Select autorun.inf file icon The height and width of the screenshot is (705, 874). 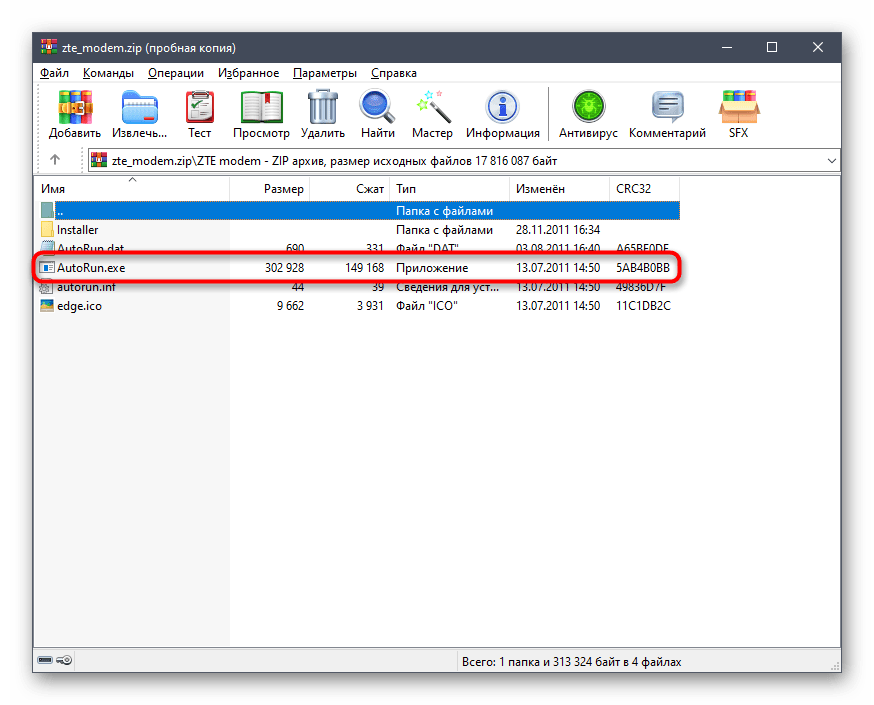coord(46,288)
